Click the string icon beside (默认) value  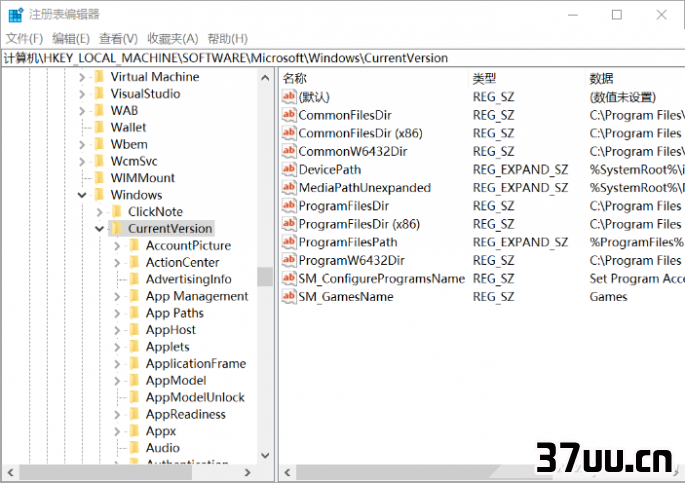click(289, 97)
